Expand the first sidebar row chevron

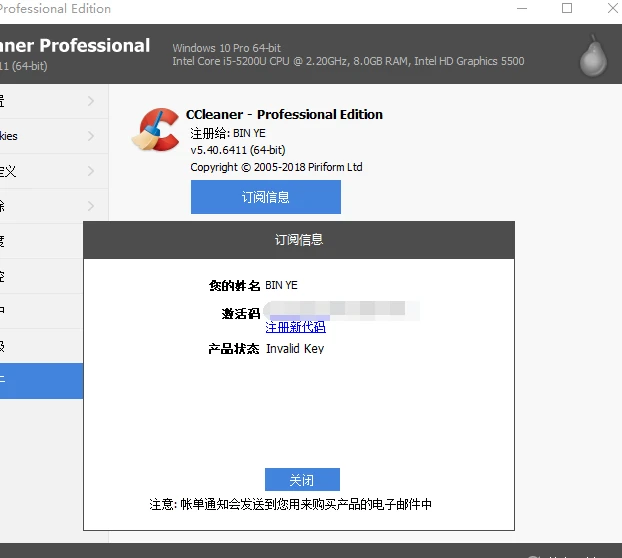91,101
